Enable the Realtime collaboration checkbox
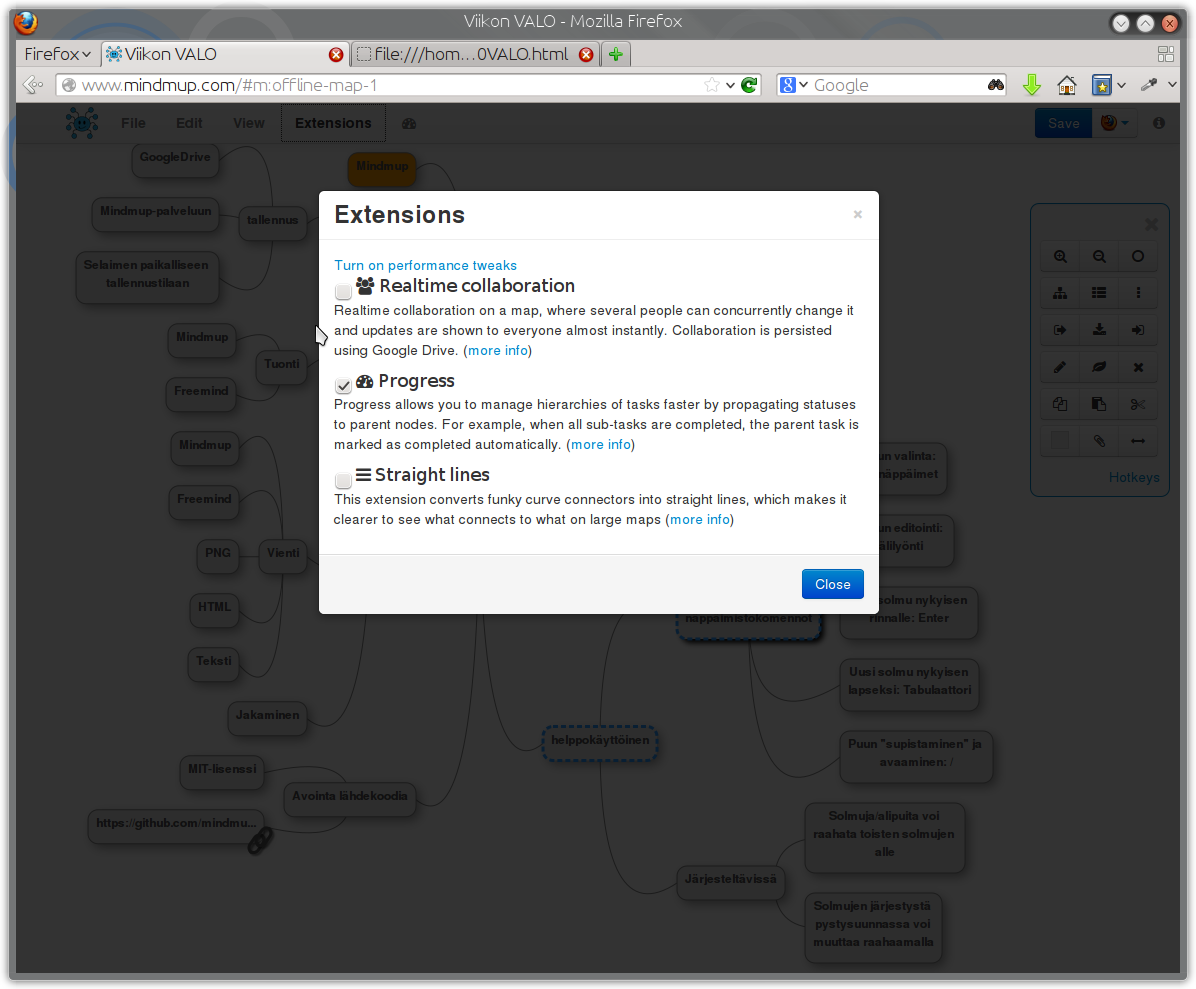The image size is (1196, 989). point(343,291)
